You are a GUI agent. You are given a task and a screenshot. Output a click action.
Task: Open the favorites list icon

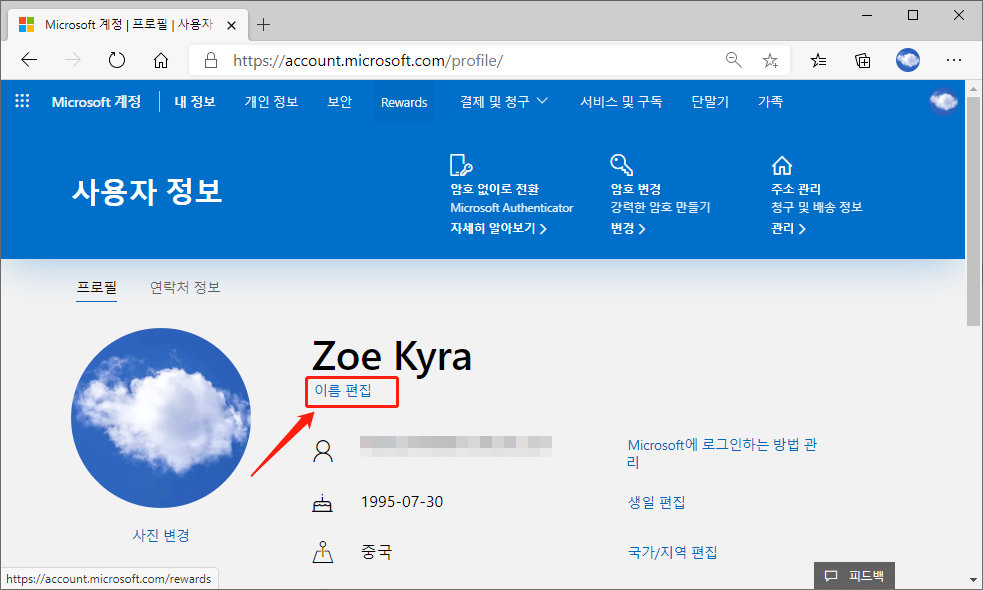[818, 60]
